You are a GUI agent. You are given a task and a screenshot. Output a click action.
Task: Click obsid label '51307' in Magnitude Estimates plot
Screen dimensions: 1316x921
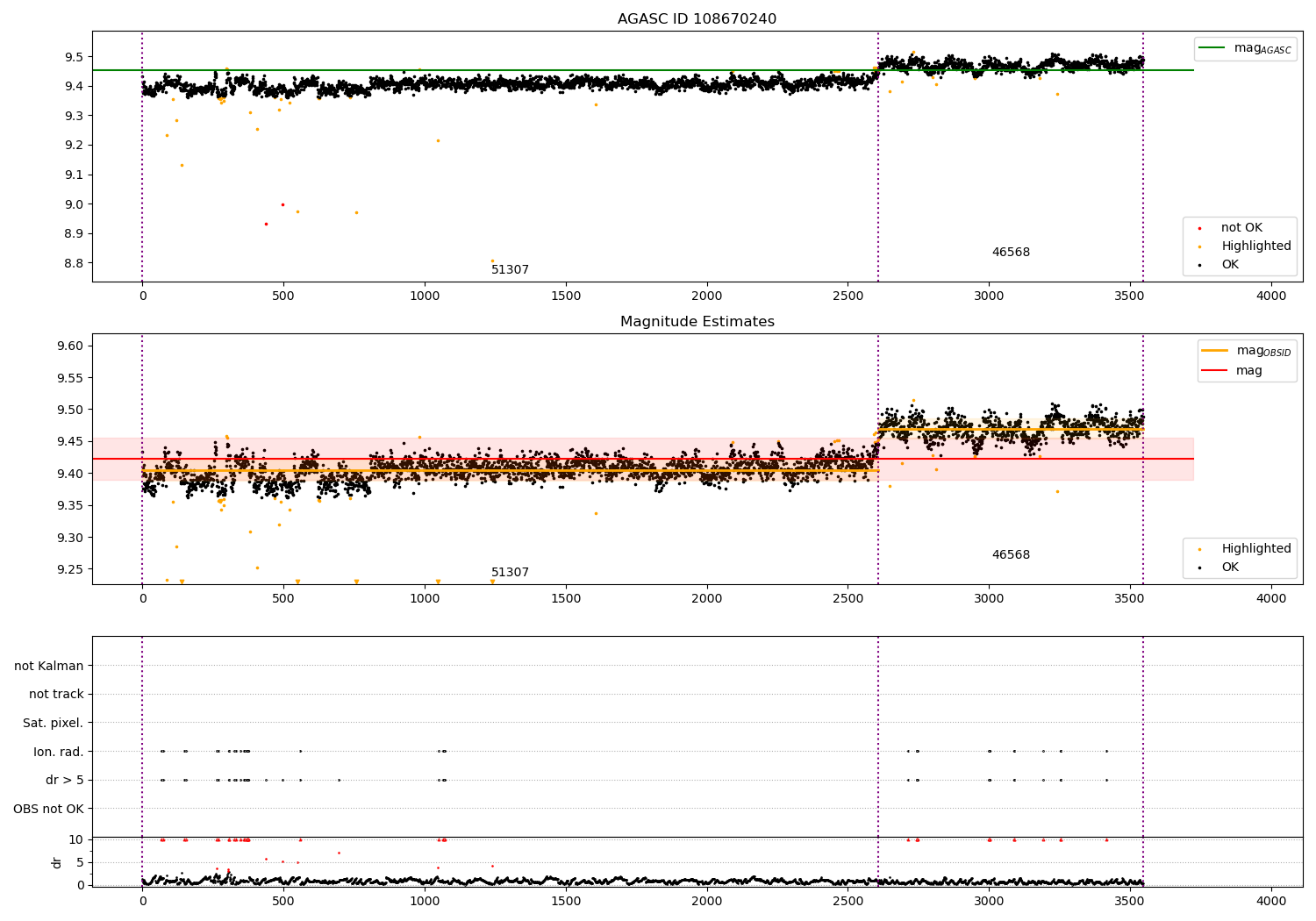(x=510, y=573)
